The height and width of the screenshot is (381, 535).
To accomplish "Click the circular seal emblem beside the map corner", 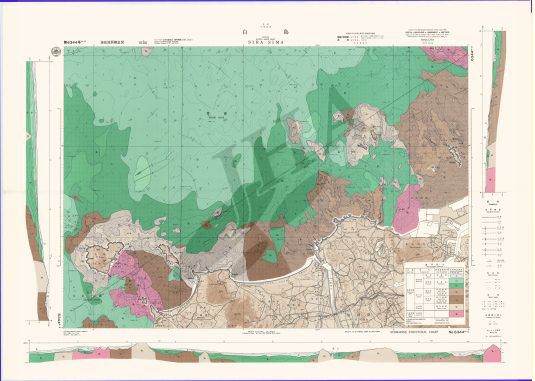I will (x=56, y=52).
